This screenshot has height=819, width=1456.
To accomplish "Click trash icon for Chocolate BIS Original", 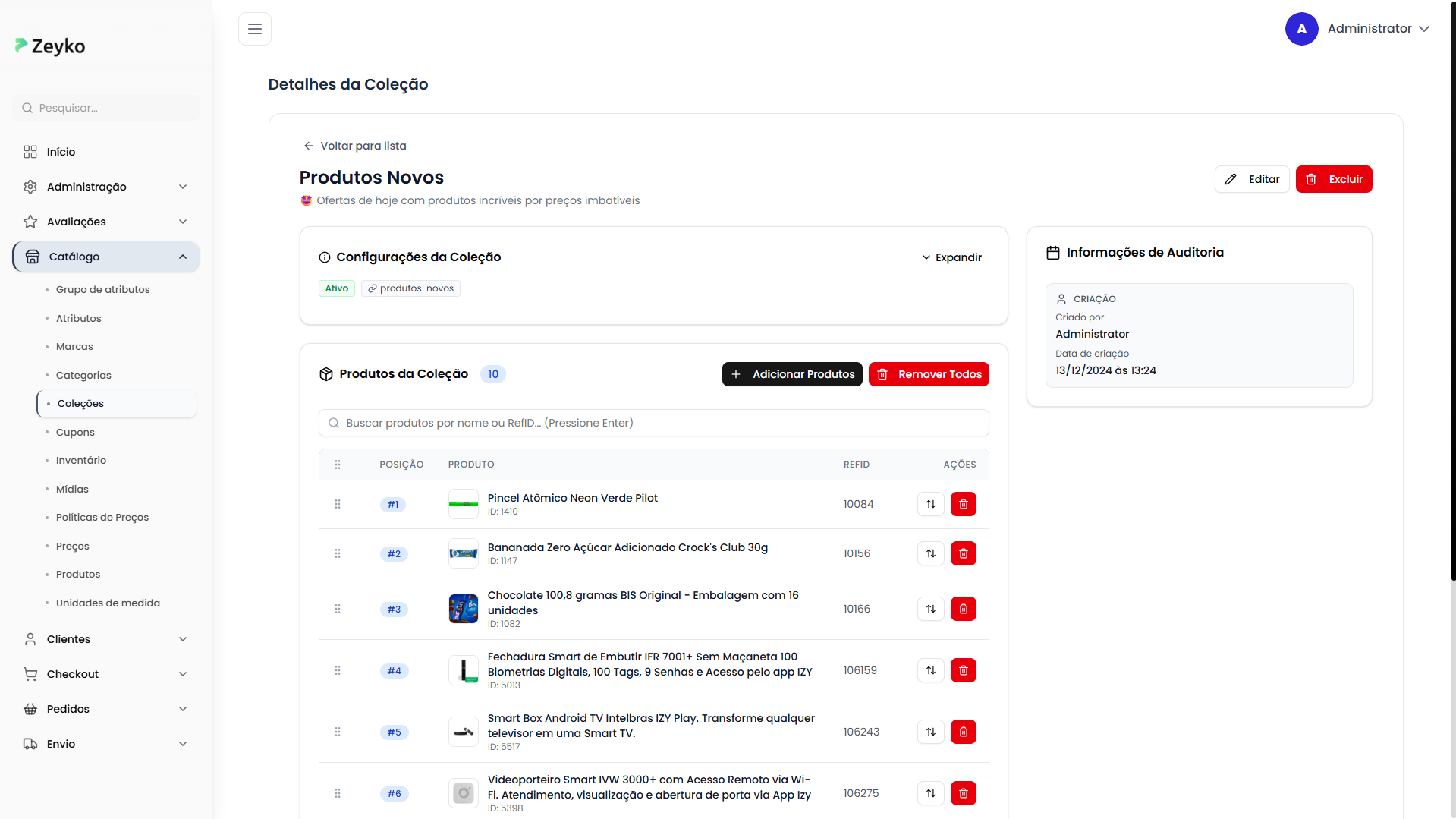I will [x=963, y=609].
